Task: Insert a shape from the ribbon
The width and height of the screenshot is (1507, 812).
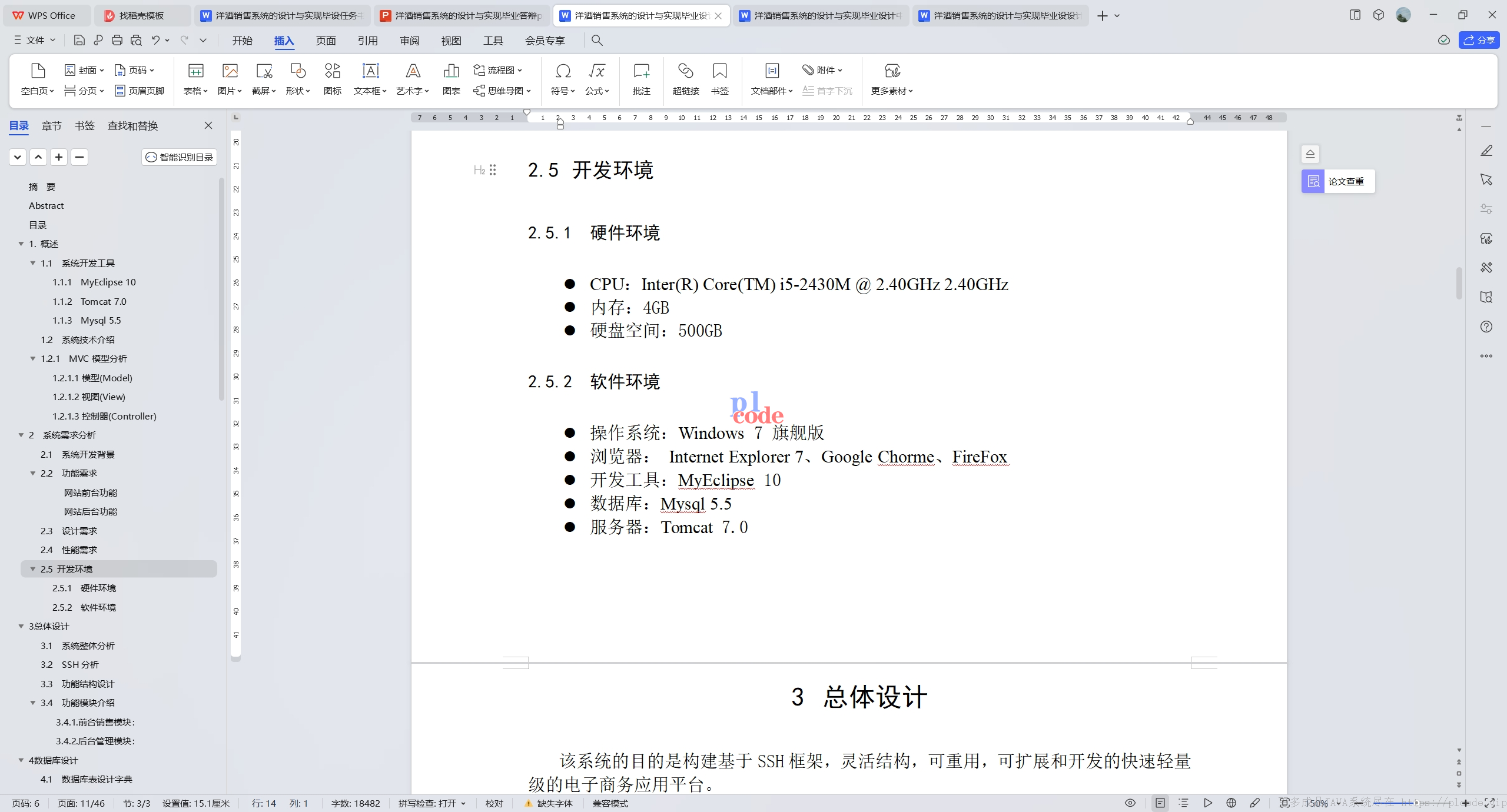Action: 298,79
